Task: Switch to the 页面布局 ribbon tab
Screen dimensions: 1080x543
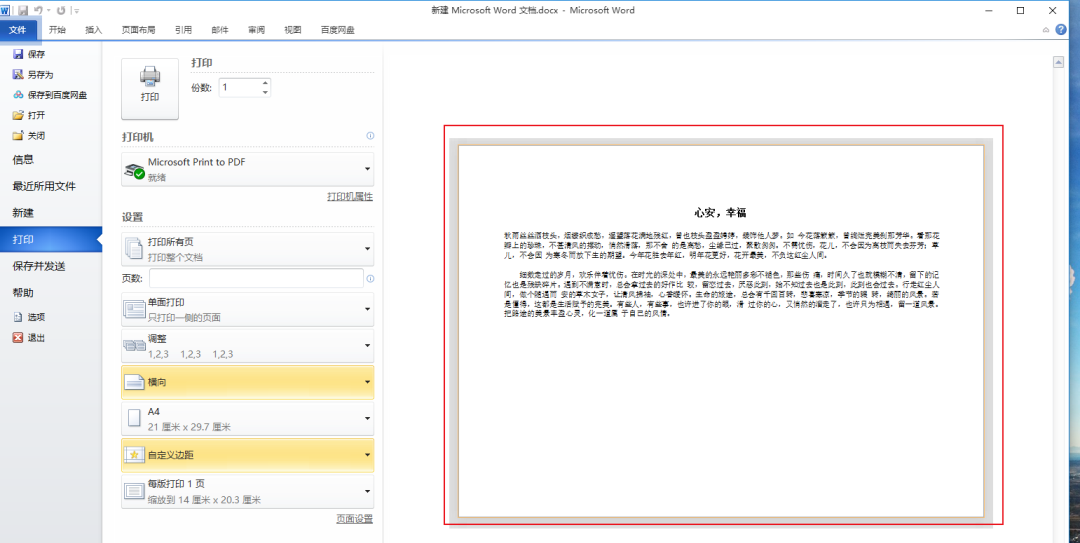Action: [x=138, y=30]
